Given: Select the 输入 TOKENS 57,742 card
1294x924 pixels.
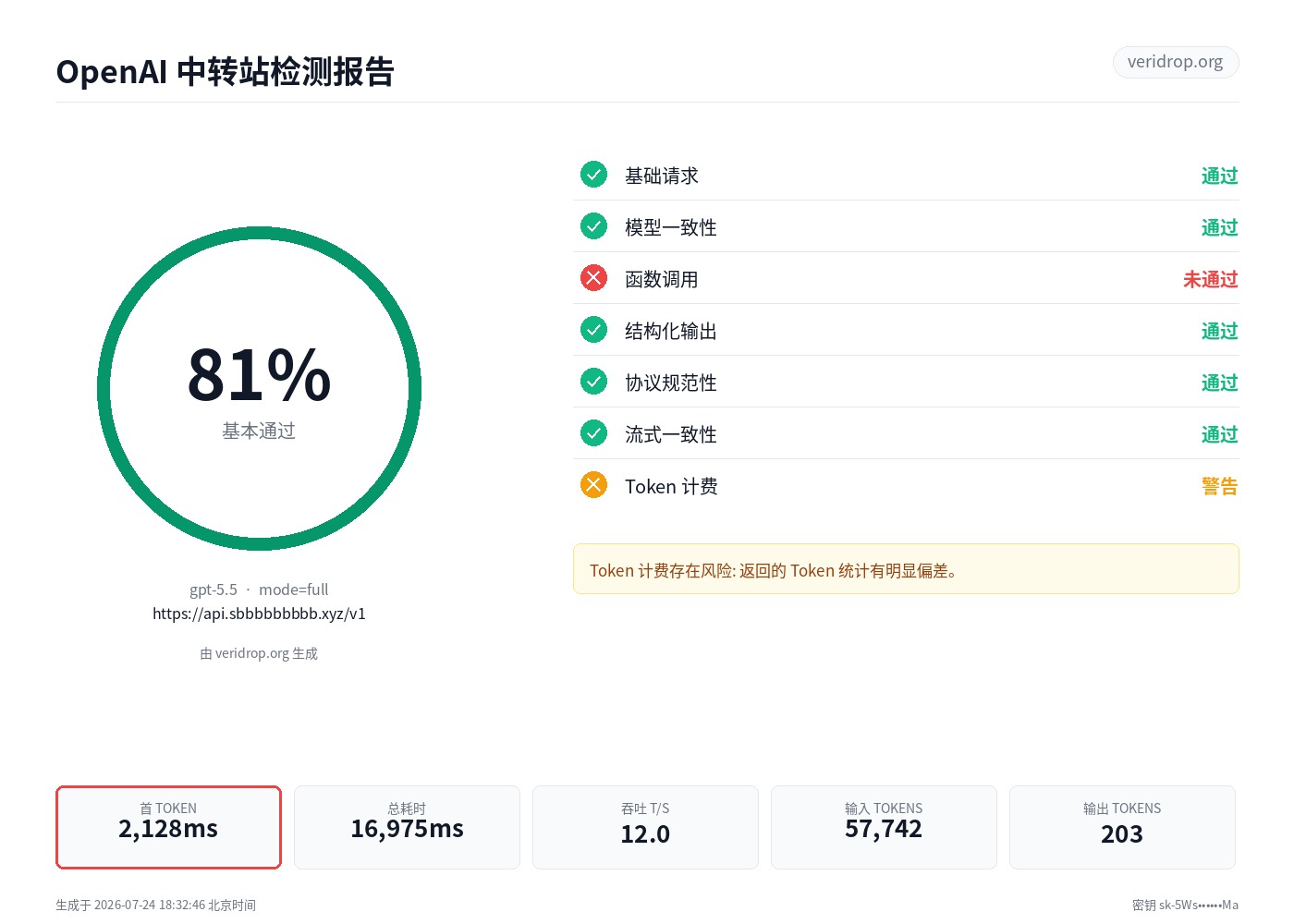Looking at the screenshot, I should (x=884, y=827).
